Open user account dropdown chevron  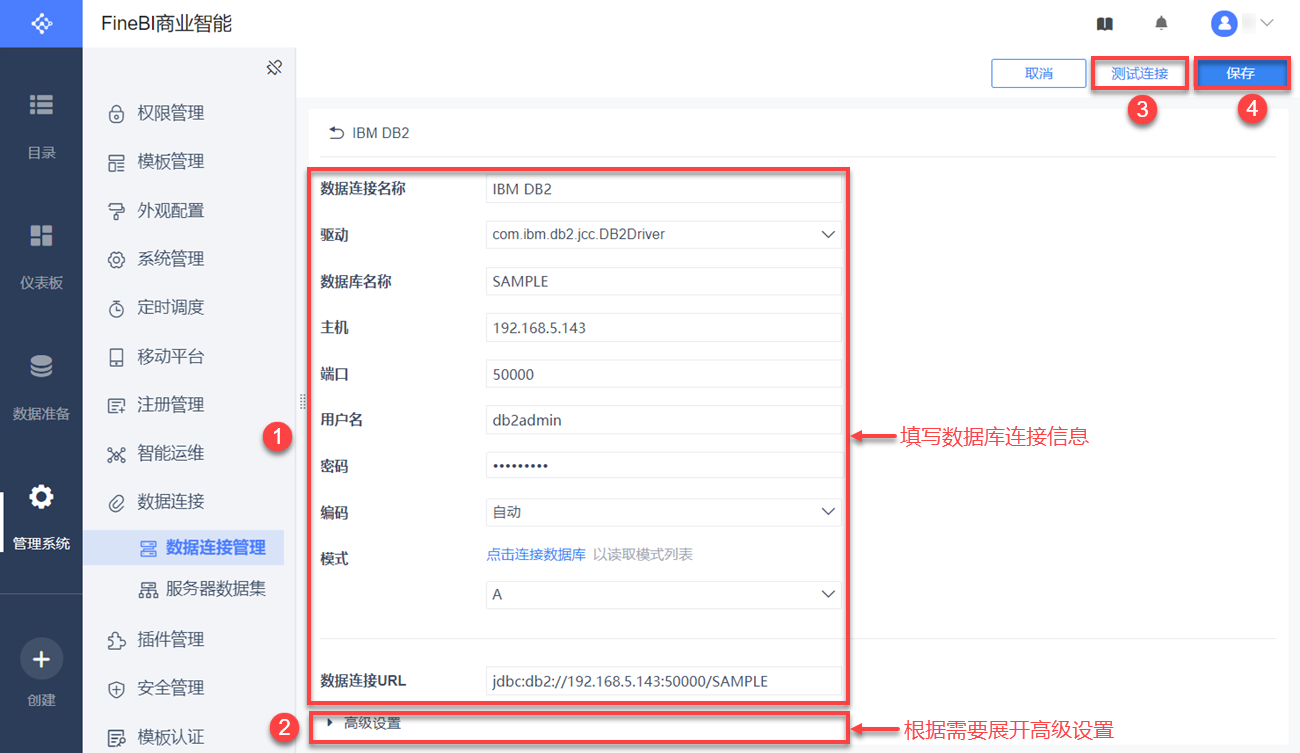click(1266, 22)
